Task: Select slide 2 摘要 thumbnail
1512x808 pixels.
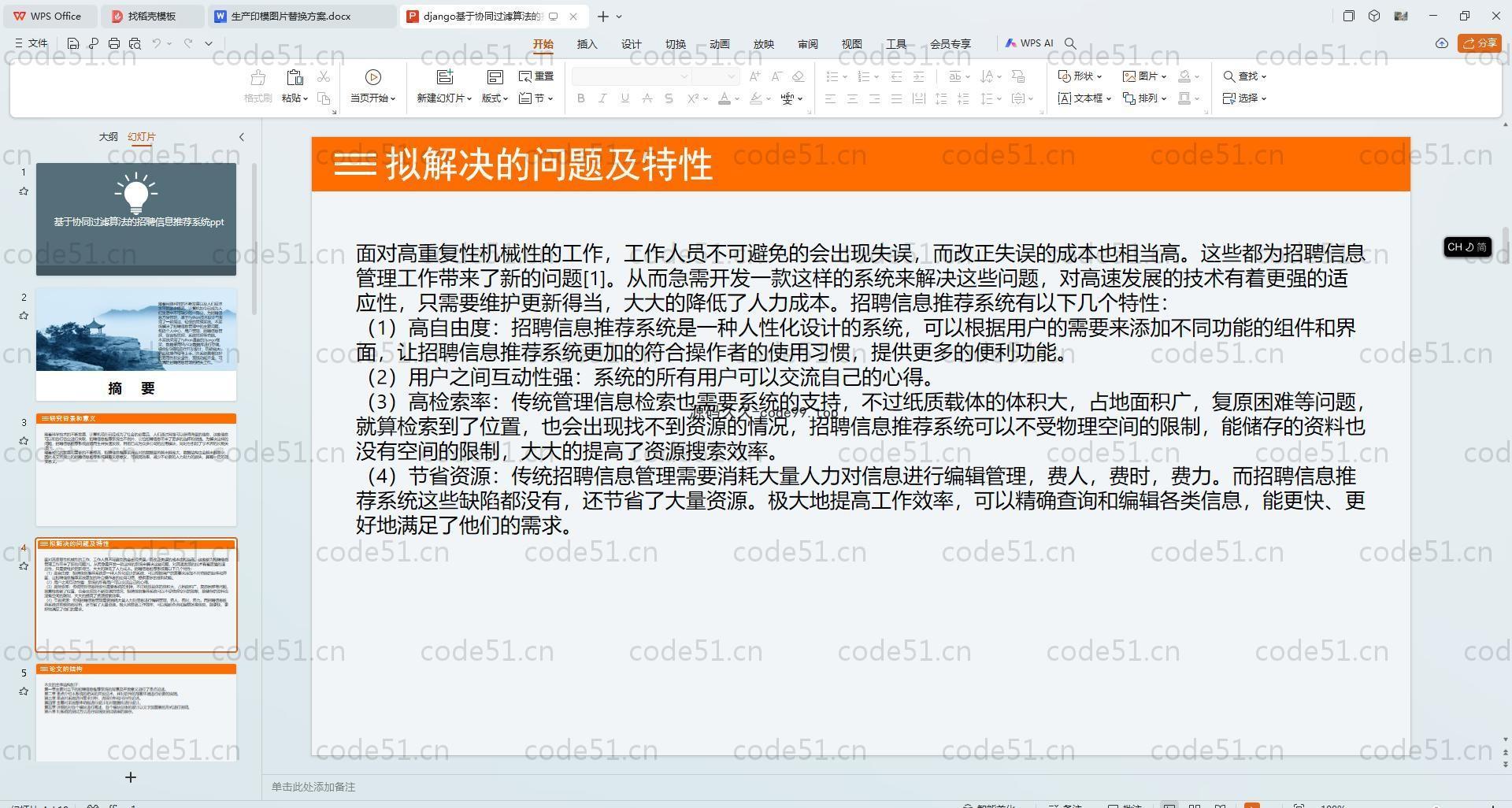Action: coord(136,344)
